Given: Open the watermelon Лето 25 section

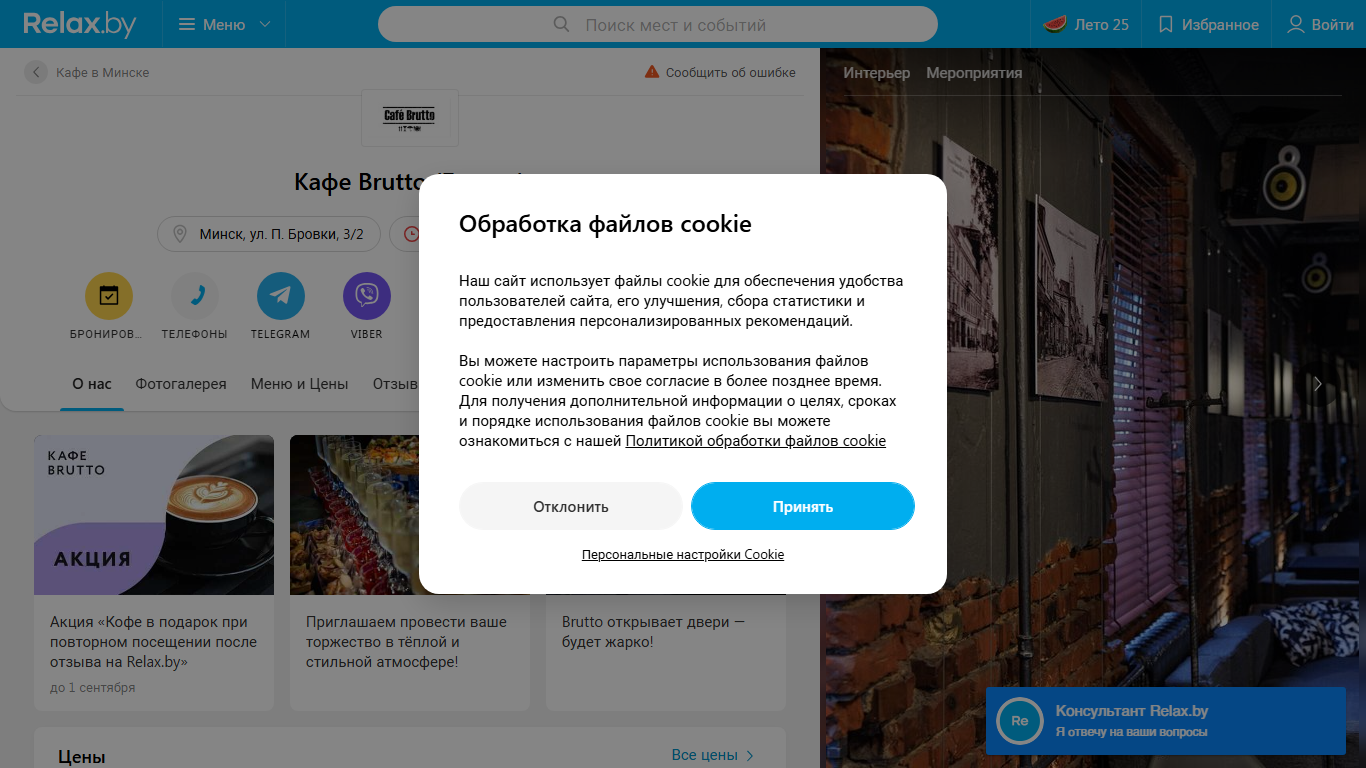Looking at the screenshot, I should click(x=1086, y=24).
